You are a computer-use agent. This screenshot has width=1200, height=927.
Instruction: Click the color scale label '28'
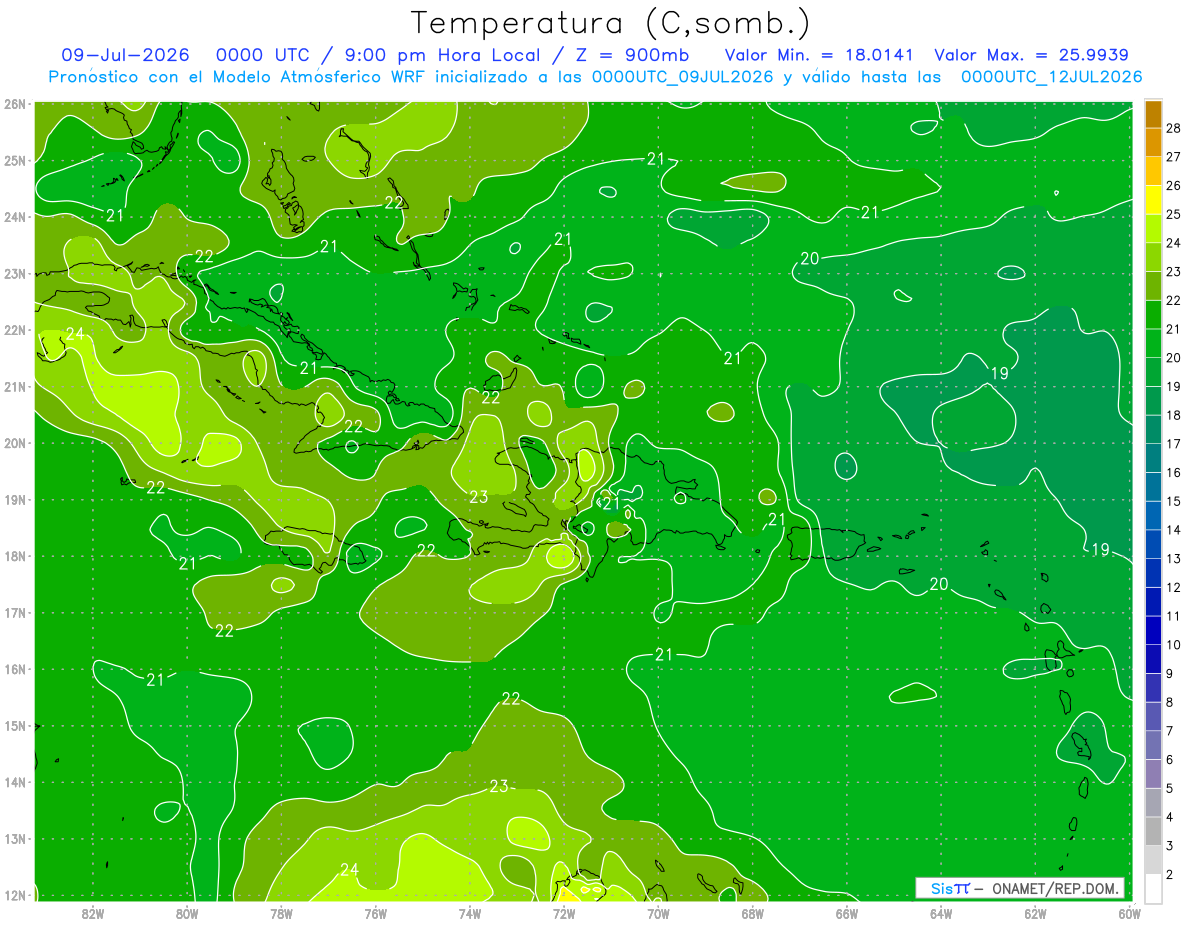click(1173, 128)
